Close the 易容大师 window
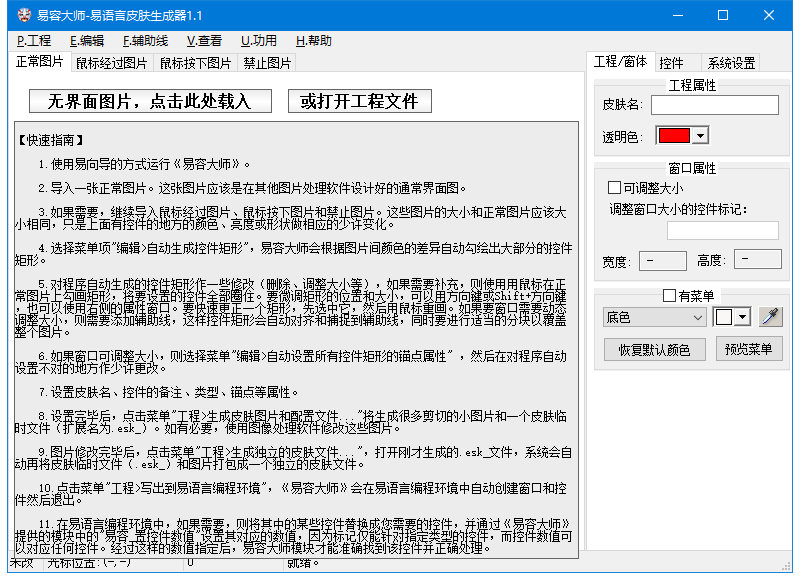800x580 pixels. pos(769,15)
